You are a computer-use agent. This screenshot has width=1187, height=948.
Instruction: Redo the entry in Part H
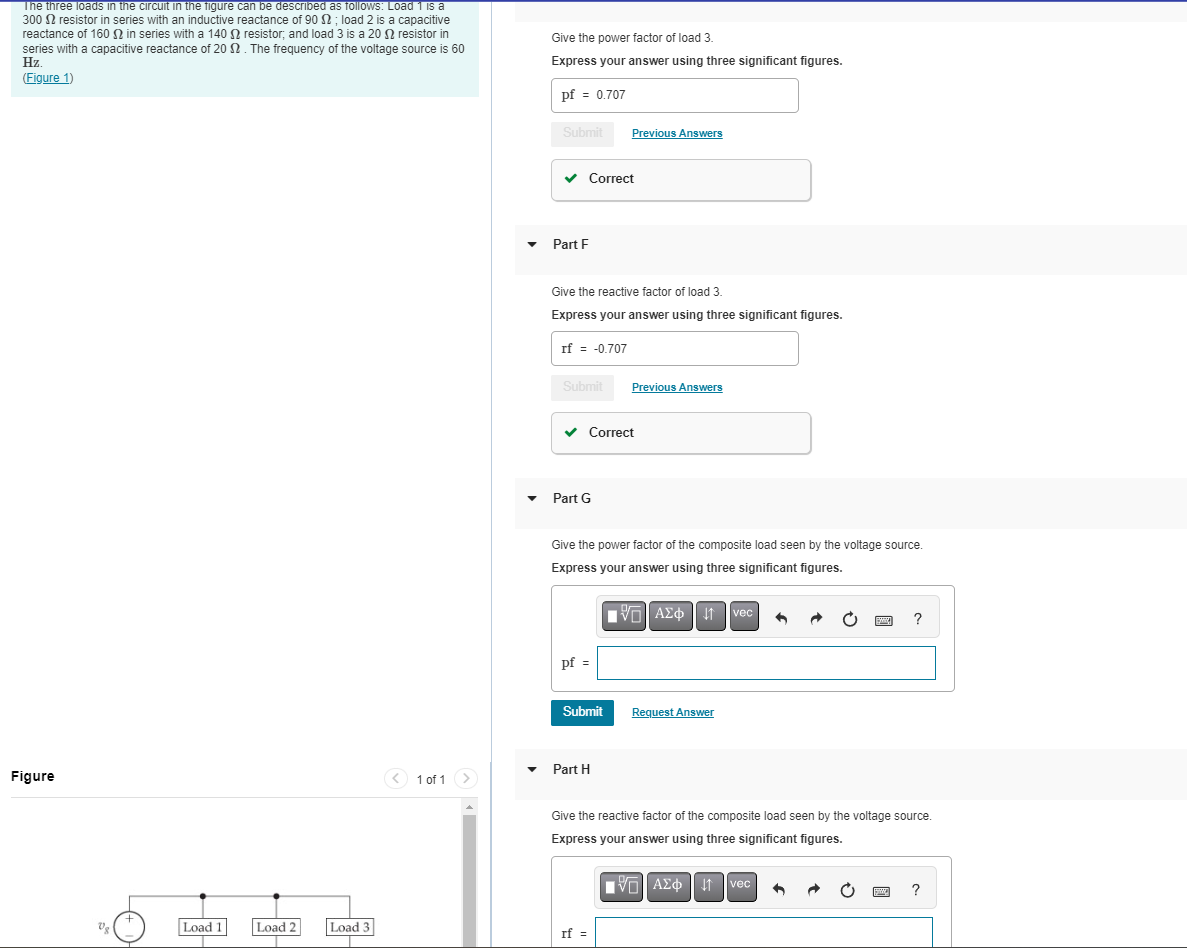pos(814,890)
